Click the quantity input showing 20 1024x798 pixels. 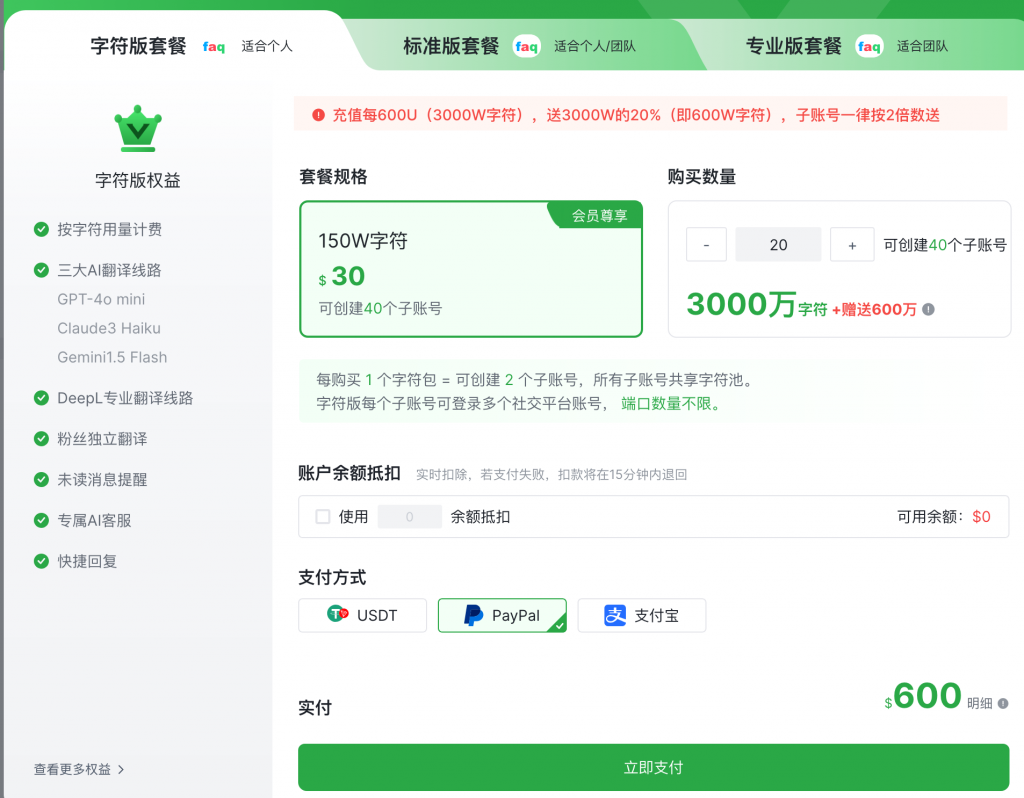click(x=778, y=243)
